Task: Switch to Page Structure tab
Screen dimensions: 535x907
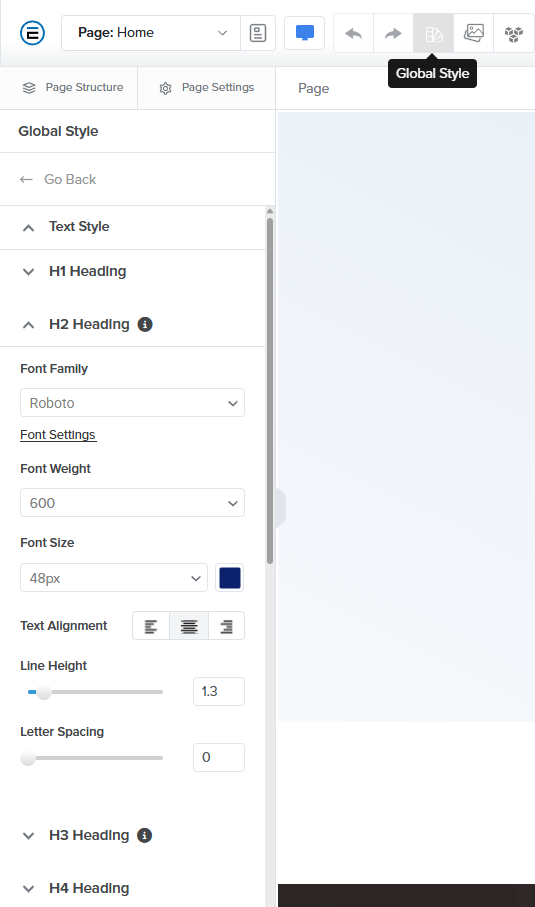Action: 73,87
